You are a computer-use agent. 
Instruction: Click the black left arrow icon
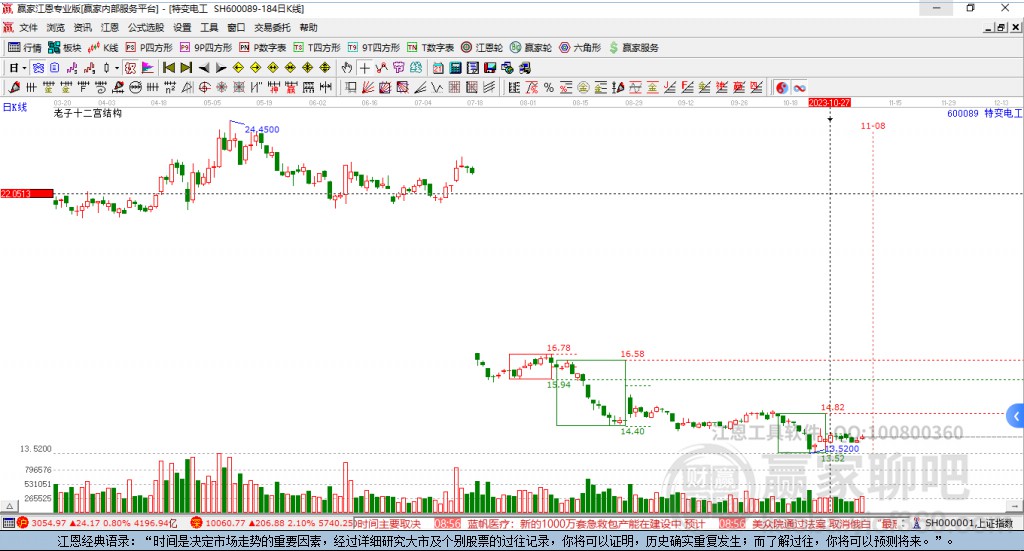tap(204, 68)
